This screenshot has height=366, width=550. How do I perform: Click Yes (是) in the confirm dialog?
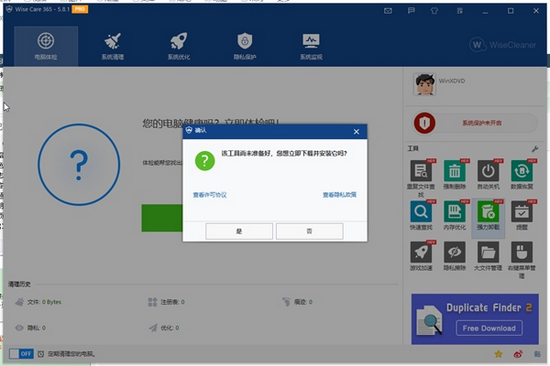(239, 231)
